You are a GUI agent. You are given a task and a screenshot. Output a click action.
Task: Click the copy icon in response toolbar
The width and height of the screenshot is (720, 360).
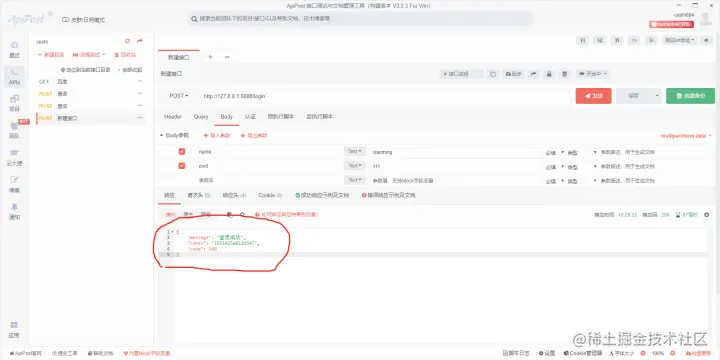point(230,214)
